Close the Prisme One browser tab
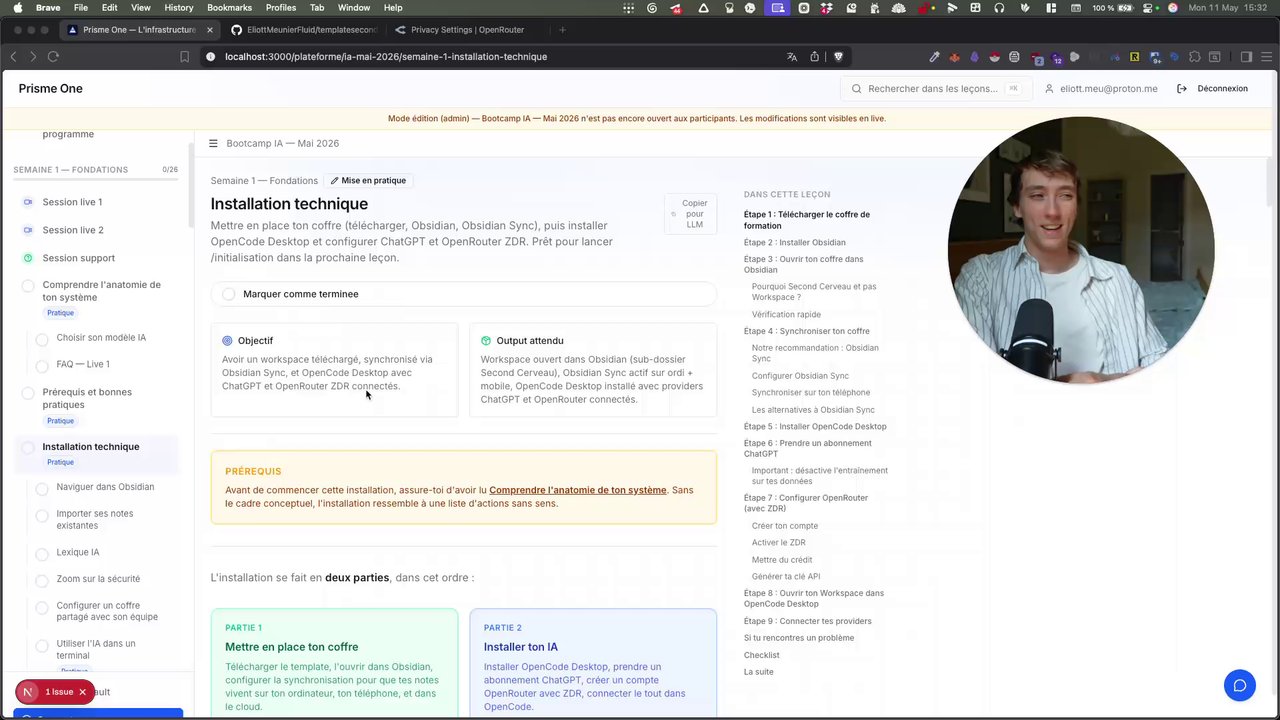Screen dimensions: 1280x720 [209, 30]
